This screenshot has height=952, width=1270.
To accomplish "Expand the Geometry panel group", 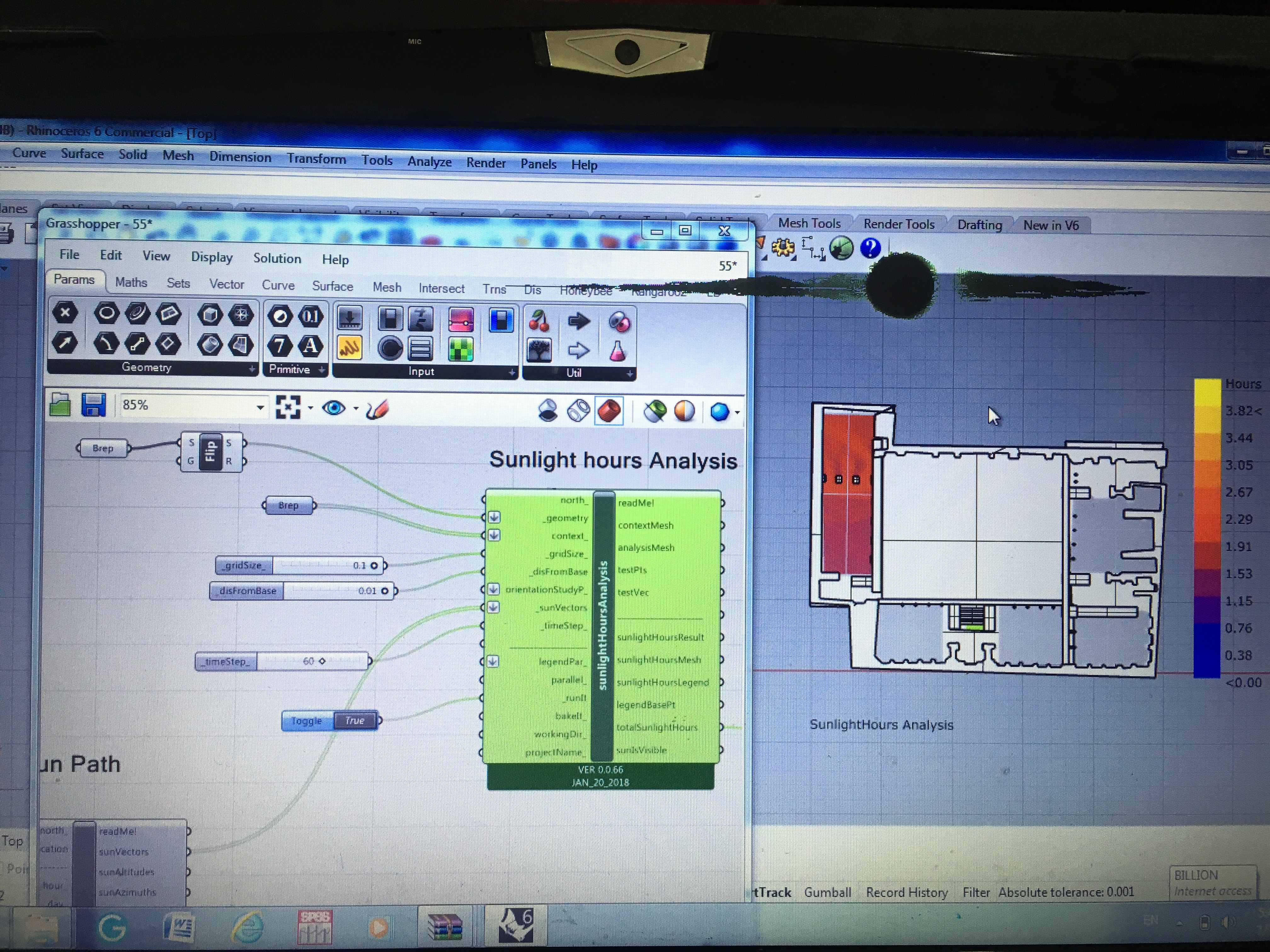I will click(251, 370).
